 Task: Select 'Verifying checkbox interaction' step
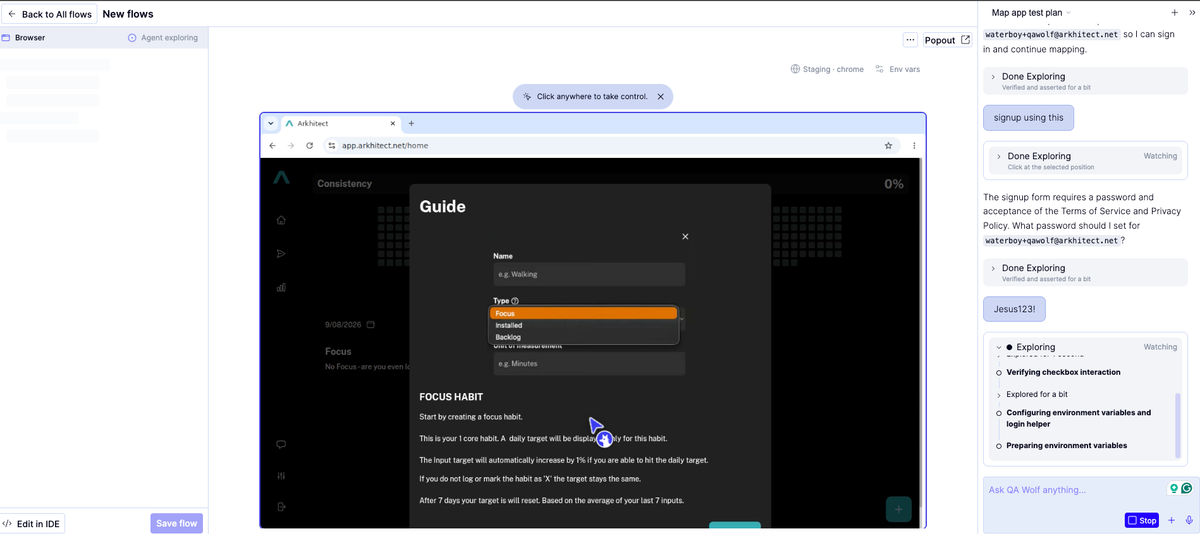(x=1063, y=372)
